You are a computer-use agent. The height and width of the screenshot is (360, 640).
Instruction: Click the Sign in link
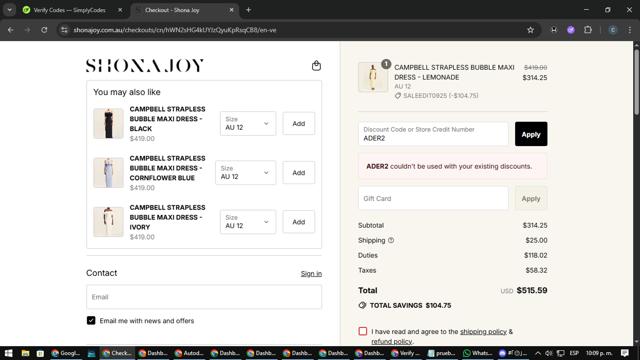[311, 273]
